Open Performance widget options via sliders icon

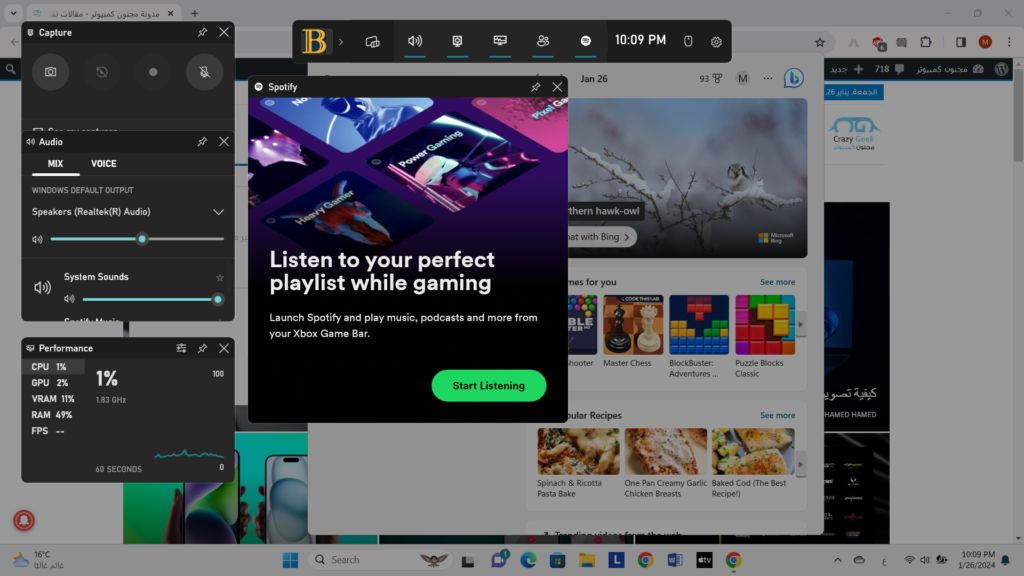click(x=181, y=348)
